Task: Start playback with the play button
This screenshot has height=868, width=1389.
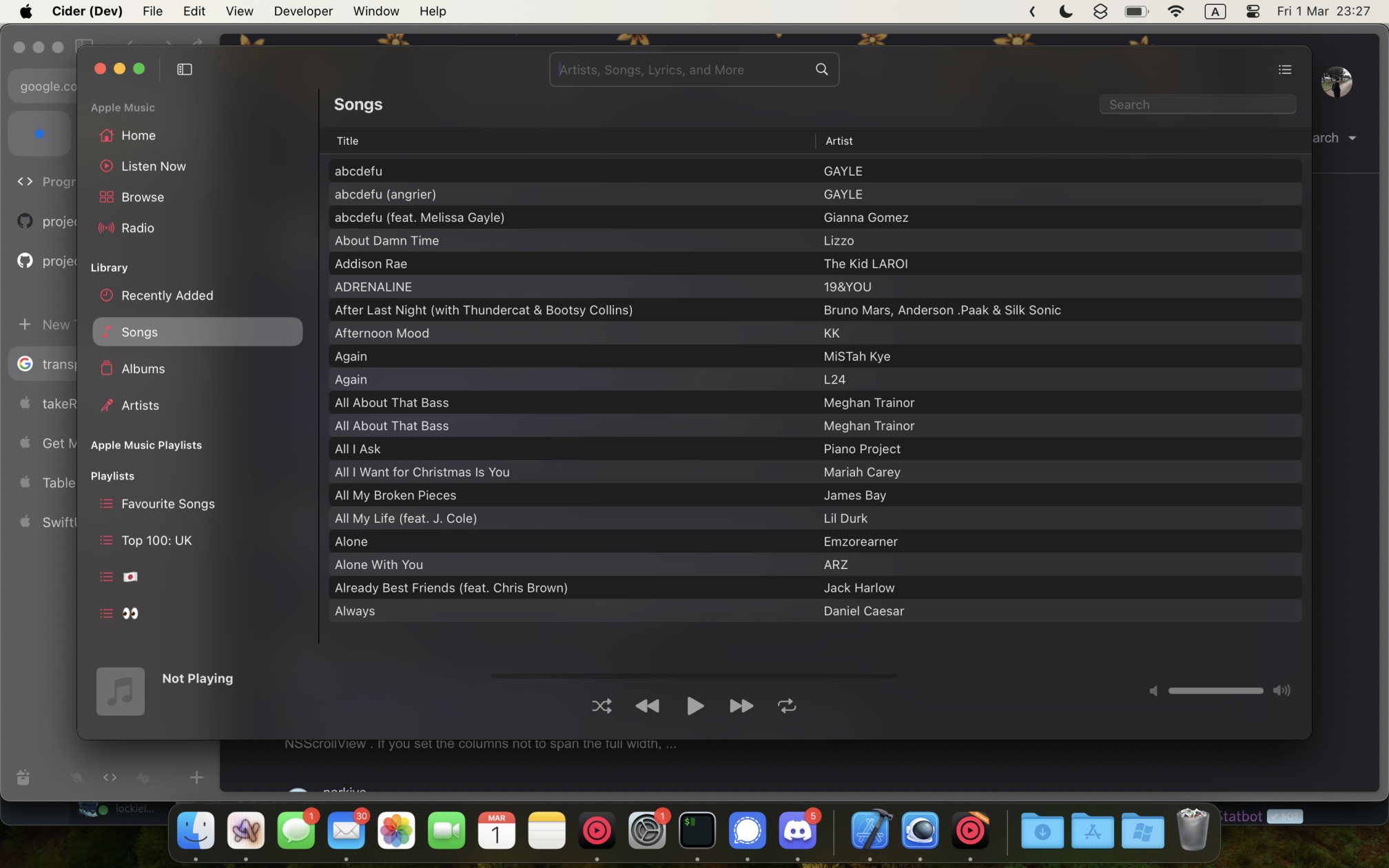Action: [x=694, y=706]
